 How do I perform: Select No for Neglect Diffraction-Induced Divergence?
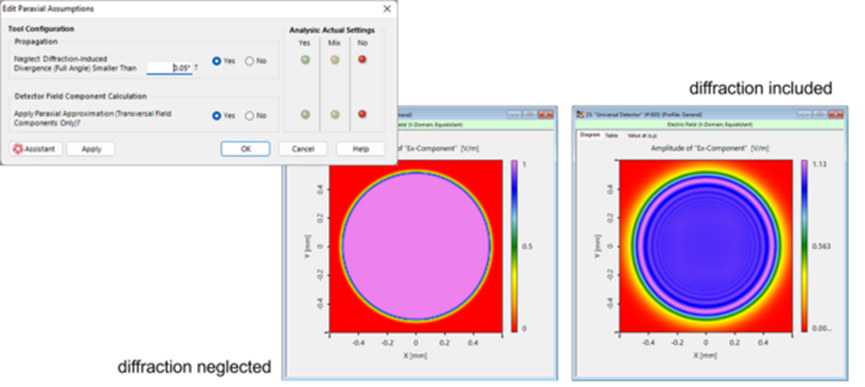(x=249, y=61)
